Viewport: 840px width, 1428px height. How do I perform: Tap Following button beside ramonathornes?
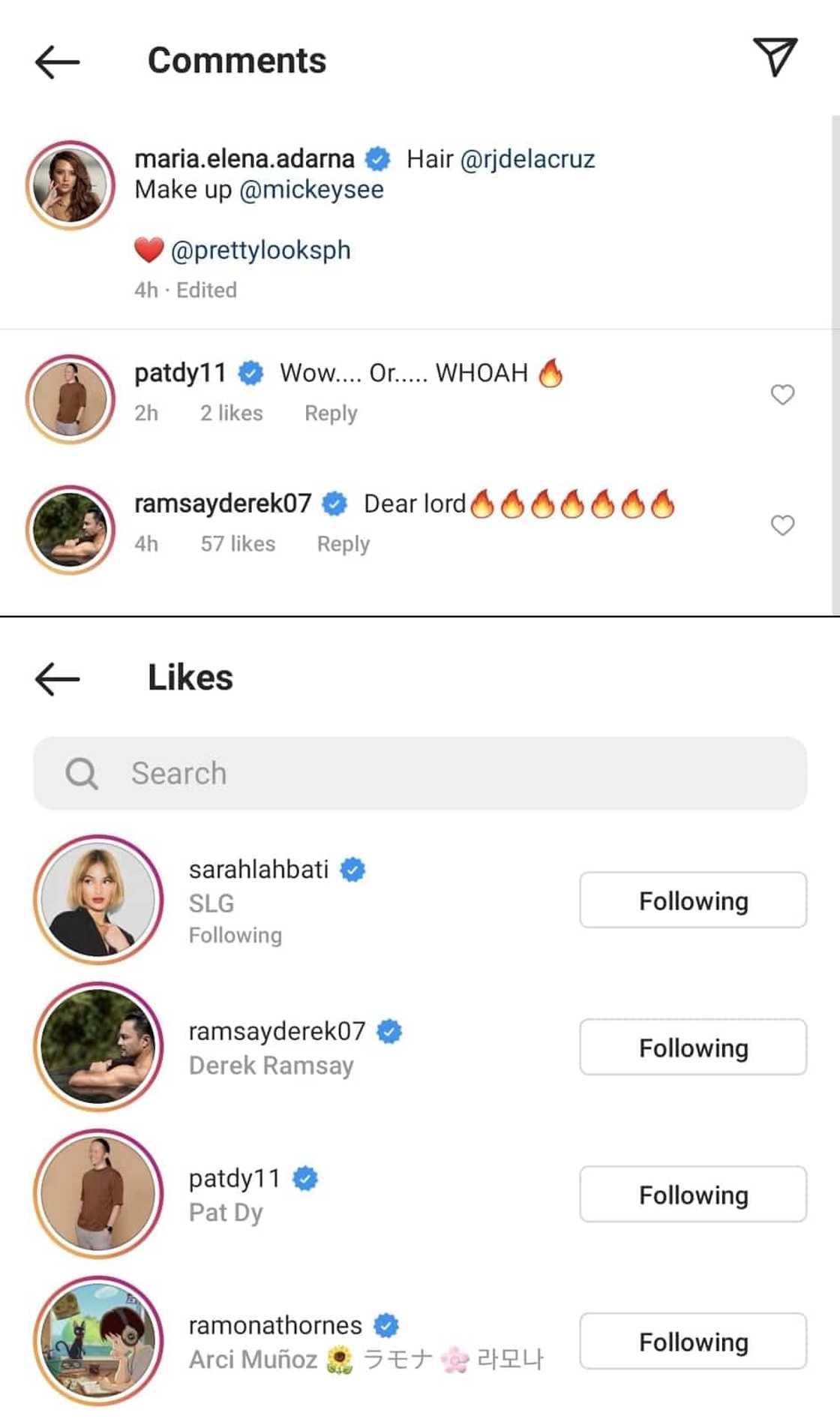[692, 1342]
